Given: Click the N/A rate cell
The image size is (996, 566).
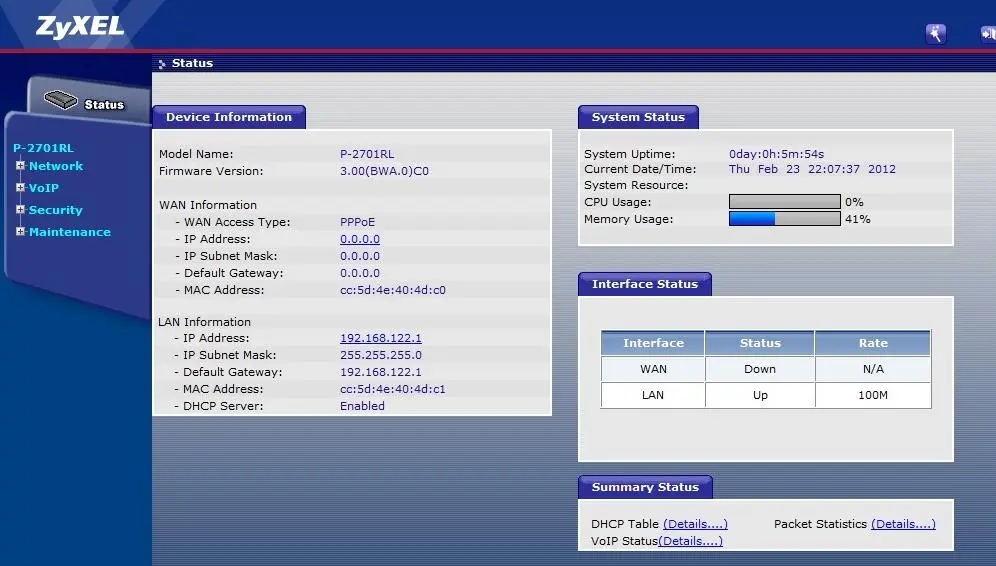Looking at the screenshot, I should [x=873, y=369].
